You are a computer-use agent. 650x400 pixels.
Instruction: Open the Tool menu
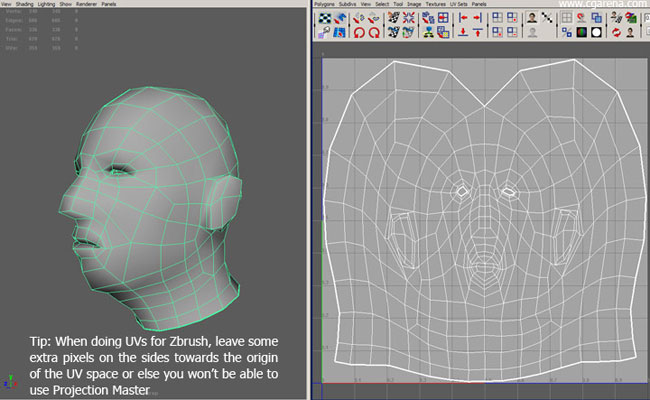click(x=398, y=4)
